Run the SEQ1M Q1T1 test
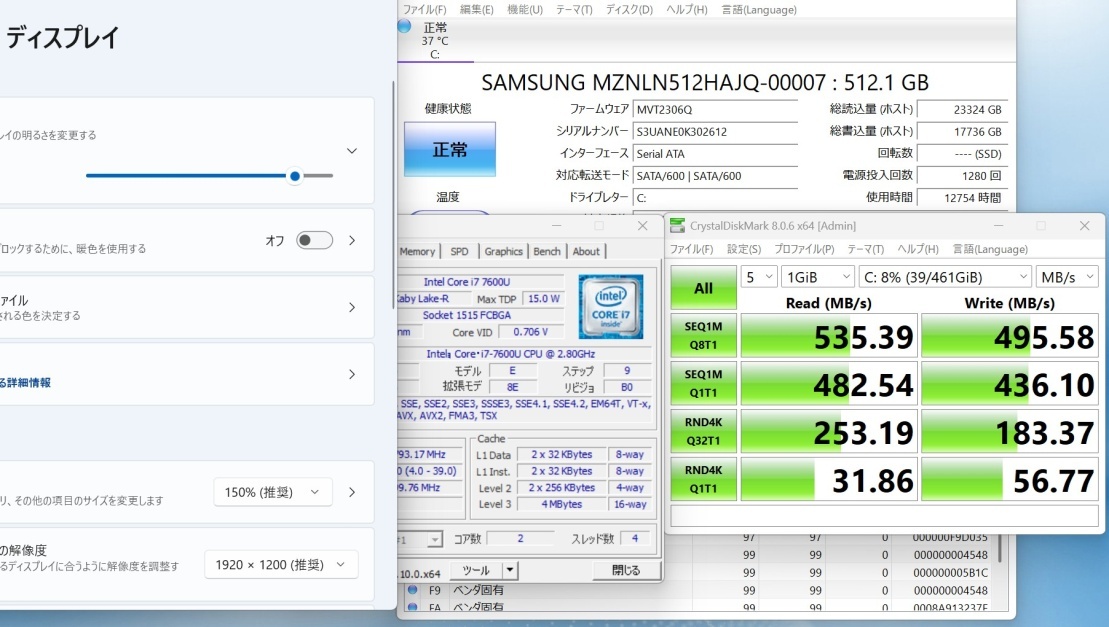 click(x=703, y=383)
